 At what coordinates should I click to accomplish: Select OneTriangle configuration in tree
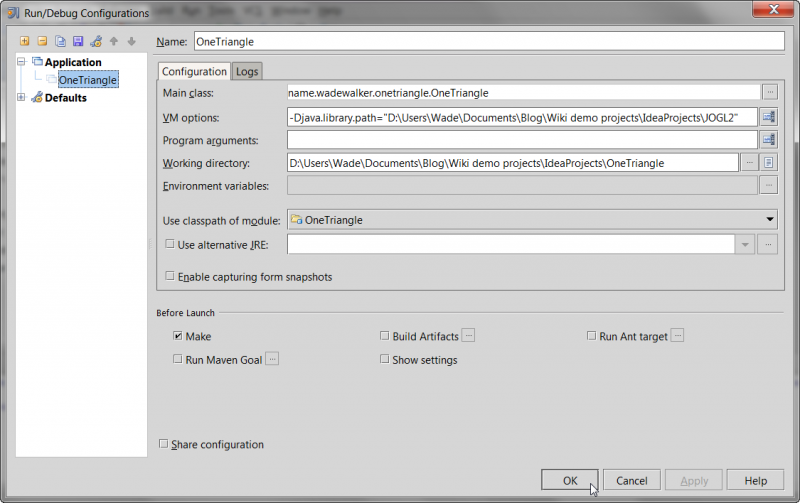(88, 80)
